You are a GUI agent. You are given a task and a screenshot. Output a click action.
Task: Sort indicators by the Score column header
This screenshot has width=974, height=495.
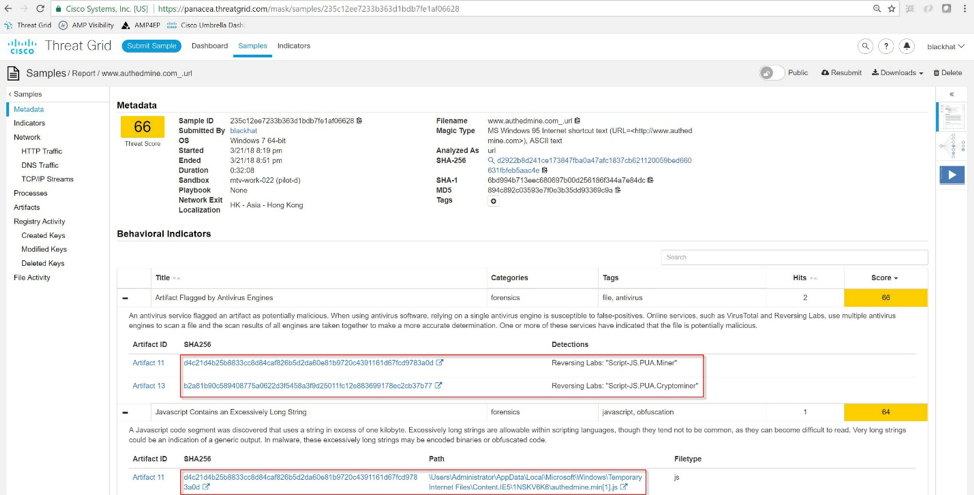(x=884, y=278)
